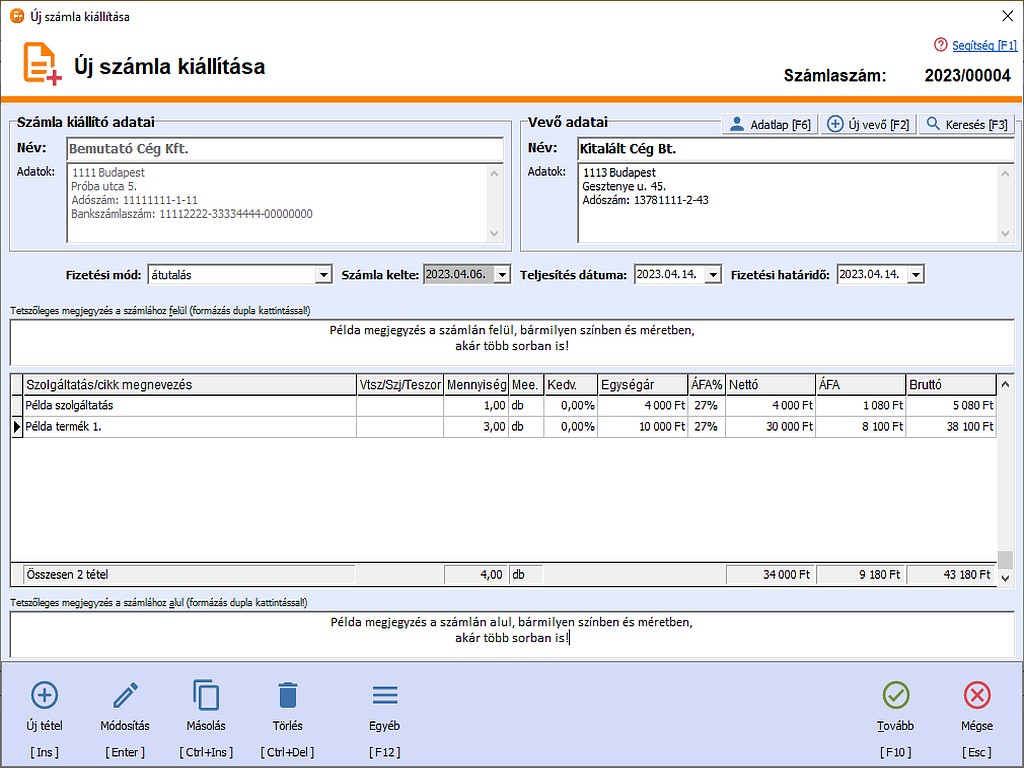Open the Fizetési határidő date dropdown
The height and width of the screenshot is (768, 1024).
pyautogui.click(x=915, y=275)
